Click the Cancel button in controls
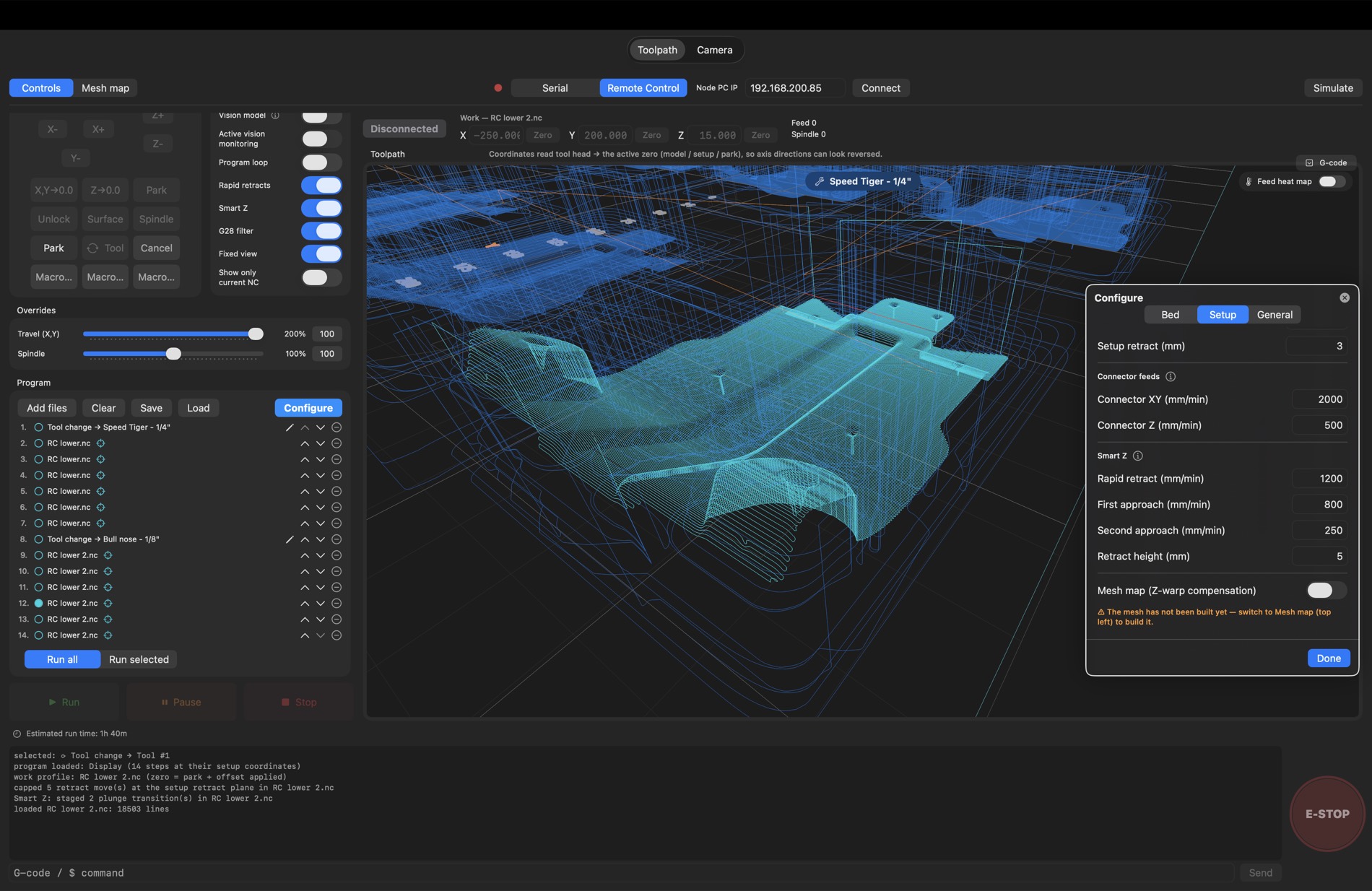Image resolution: width=1372 pixels, height=891 pixels. 156,248
